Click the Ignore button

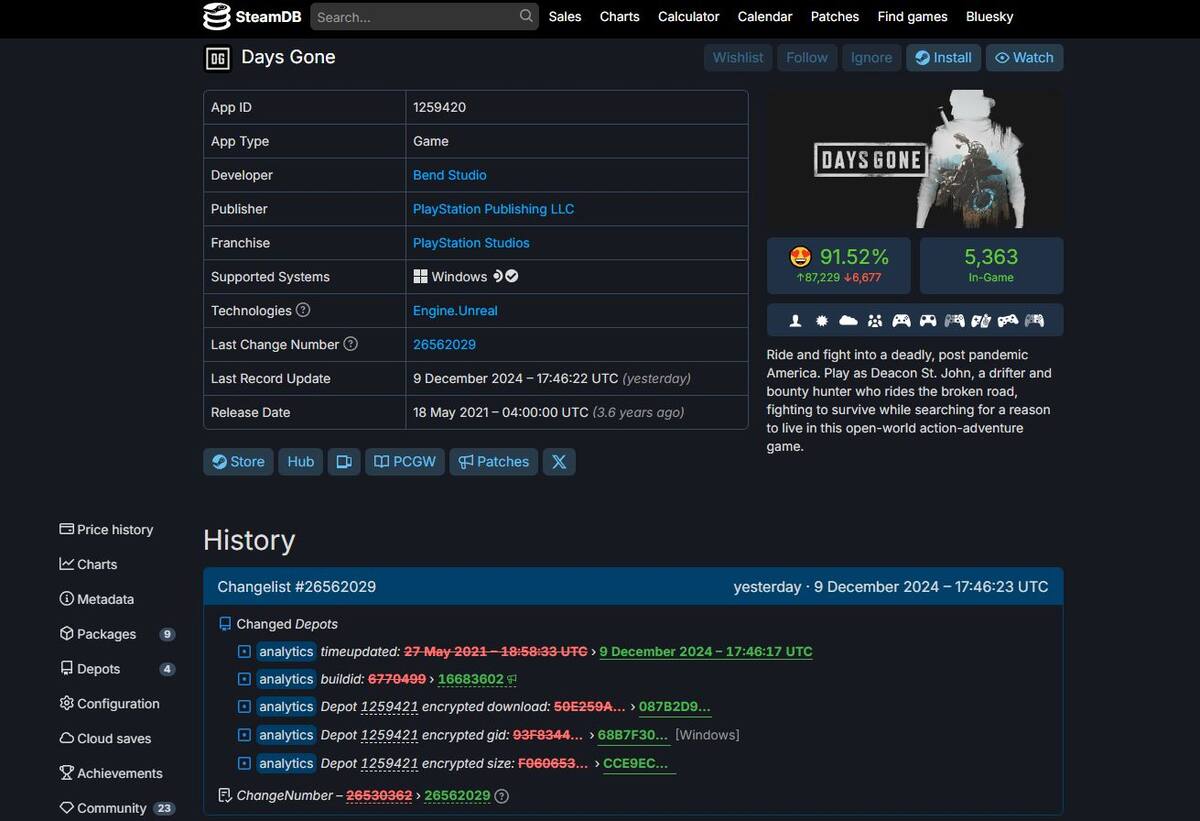click(x=871, y=58)
